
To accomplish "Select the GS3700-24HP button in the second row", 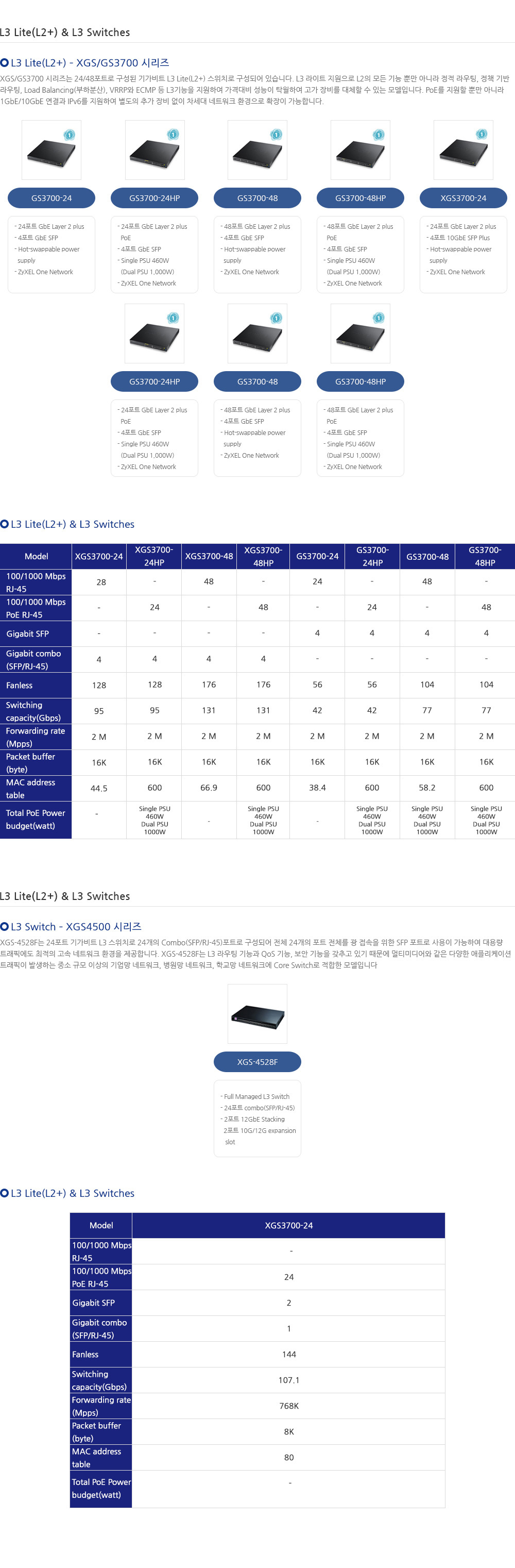I will pos(154,381).
